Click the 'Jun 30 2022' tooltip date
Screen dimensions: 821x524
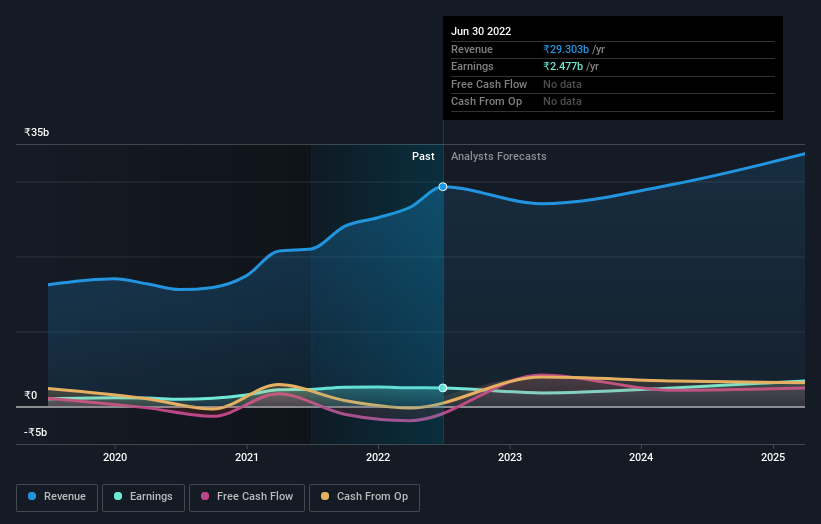(x=481, y=31)
